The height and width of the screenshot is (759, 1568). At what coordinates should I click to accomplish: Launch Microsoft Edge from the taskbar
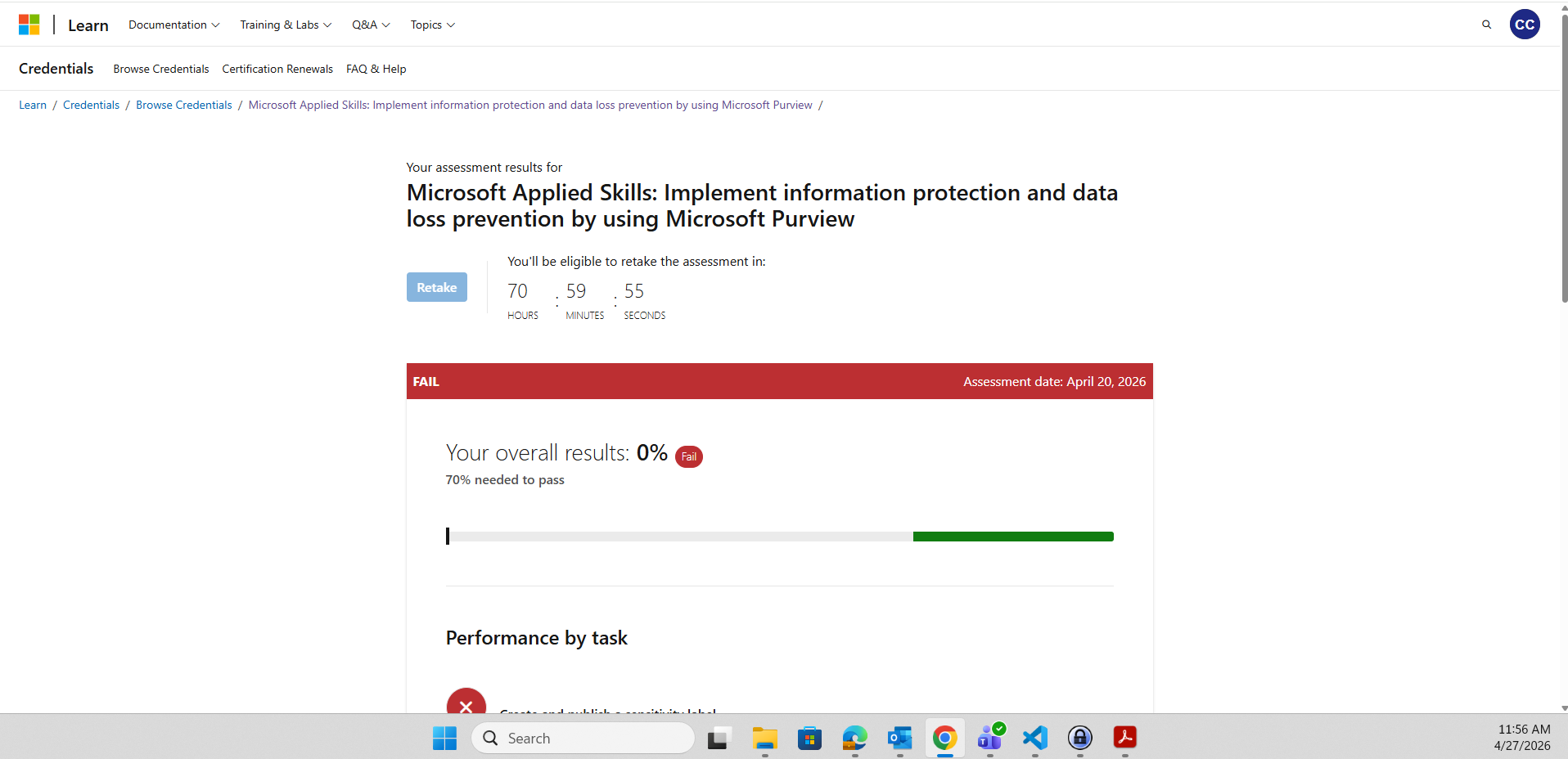[854, 739]
